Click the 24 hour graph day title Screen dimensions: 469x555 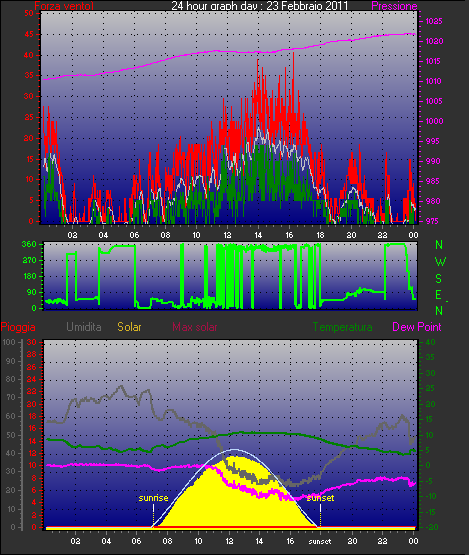pyautogui.click(x=259, y=6)
